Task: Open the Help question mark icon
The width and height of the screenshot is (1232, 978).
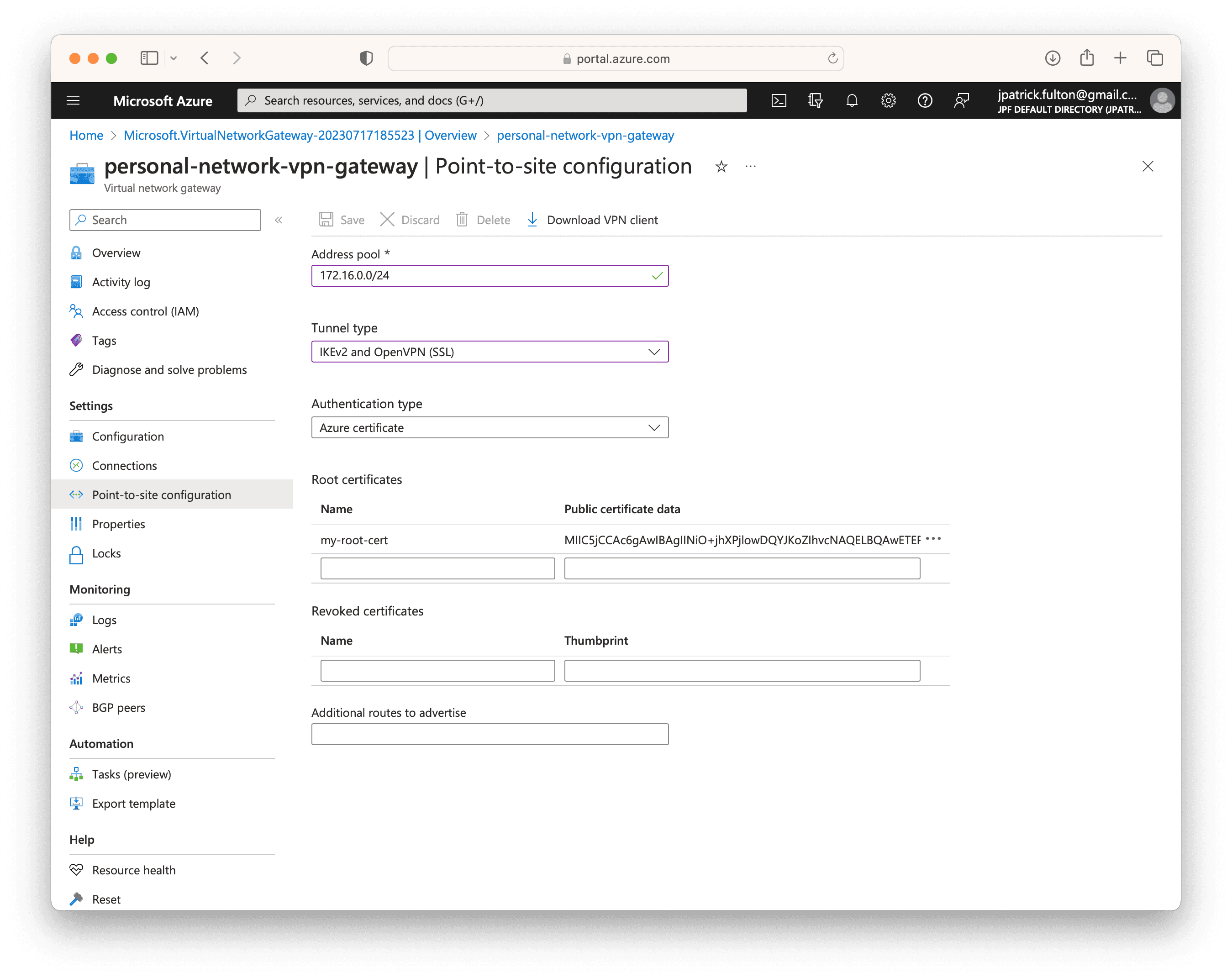Action: tap(925, 100)
